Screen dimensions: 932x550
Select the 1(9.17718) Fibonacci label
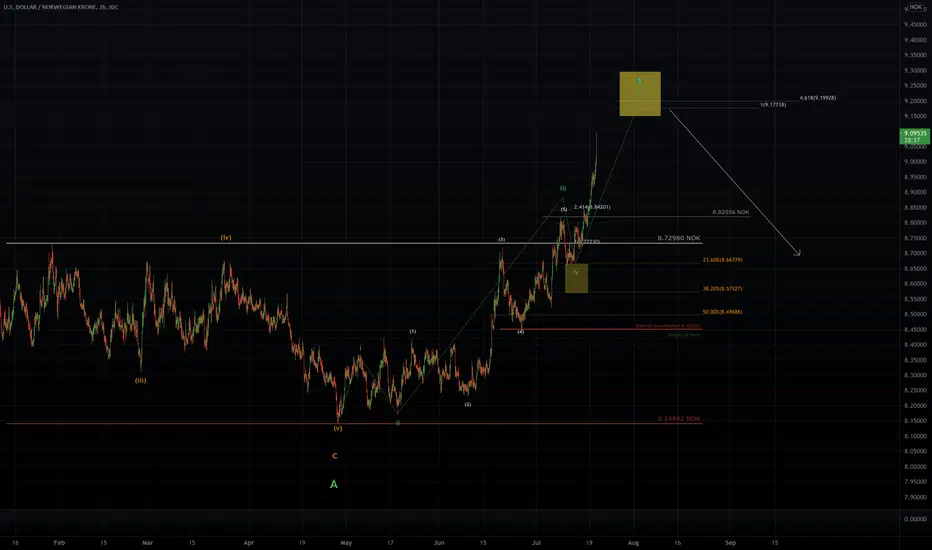(773, 105)
